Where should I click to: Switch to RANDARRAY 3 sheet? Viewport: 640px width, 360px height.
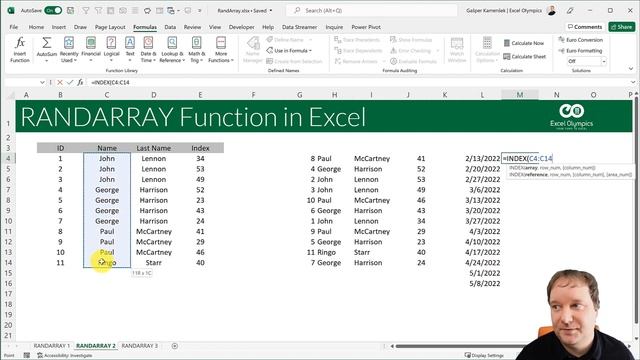(x=140, y=346)
